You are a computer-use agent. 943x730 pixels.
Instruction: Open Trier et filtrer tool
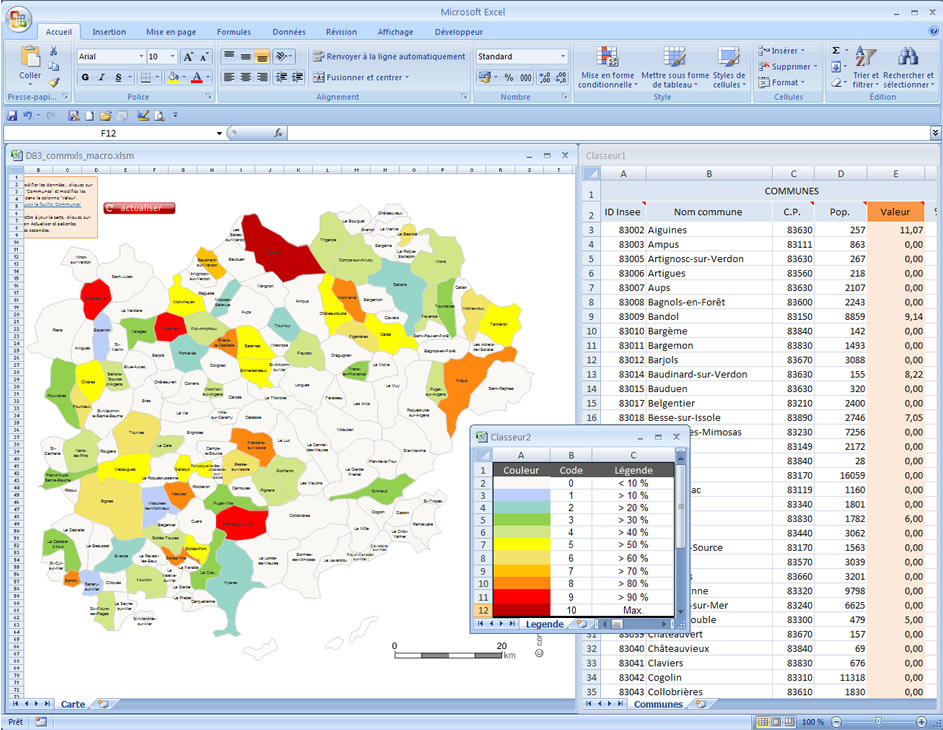click(865, 67)
